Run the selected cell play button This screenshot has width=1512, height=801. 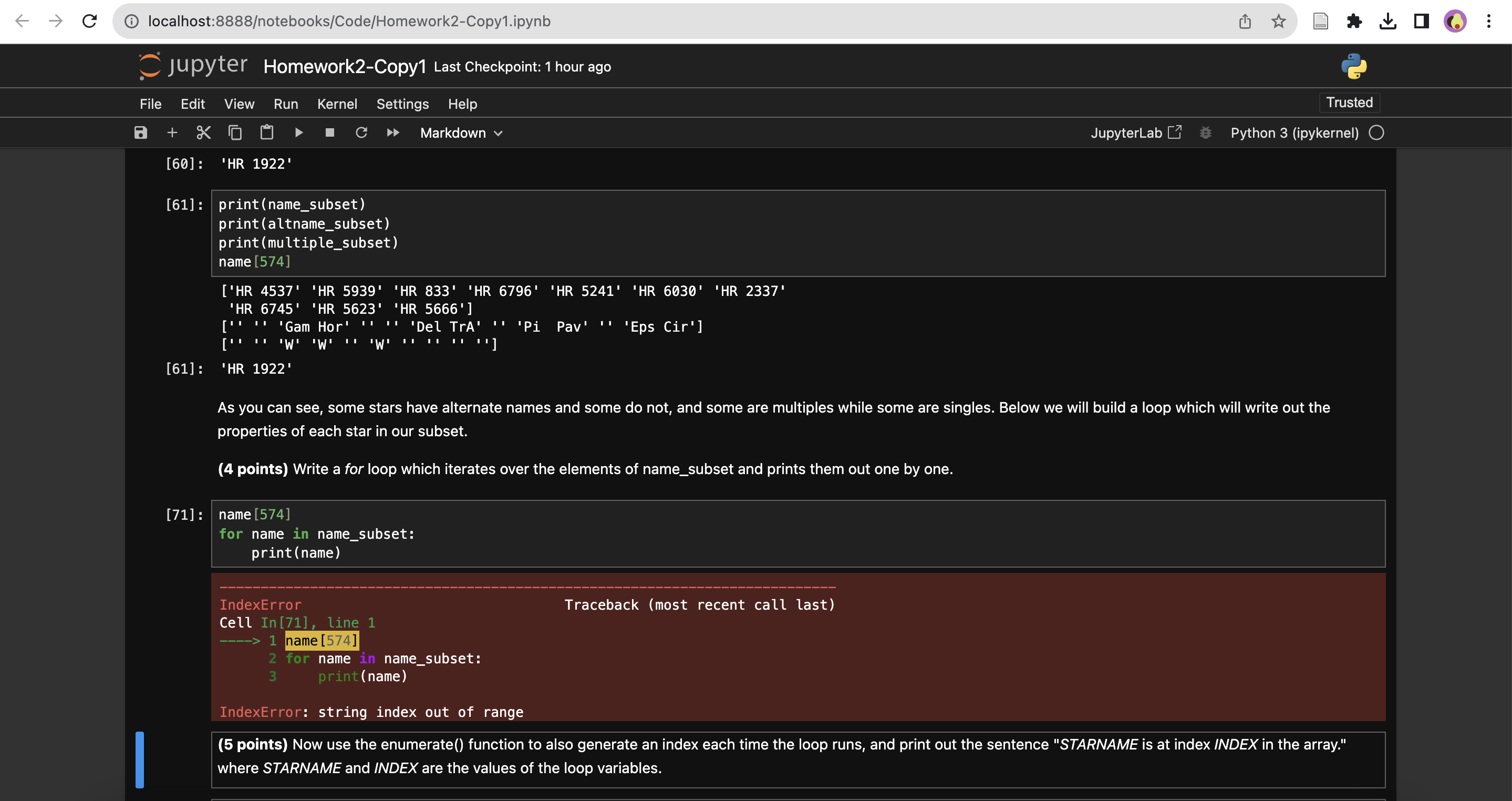[x=298, y=133]
